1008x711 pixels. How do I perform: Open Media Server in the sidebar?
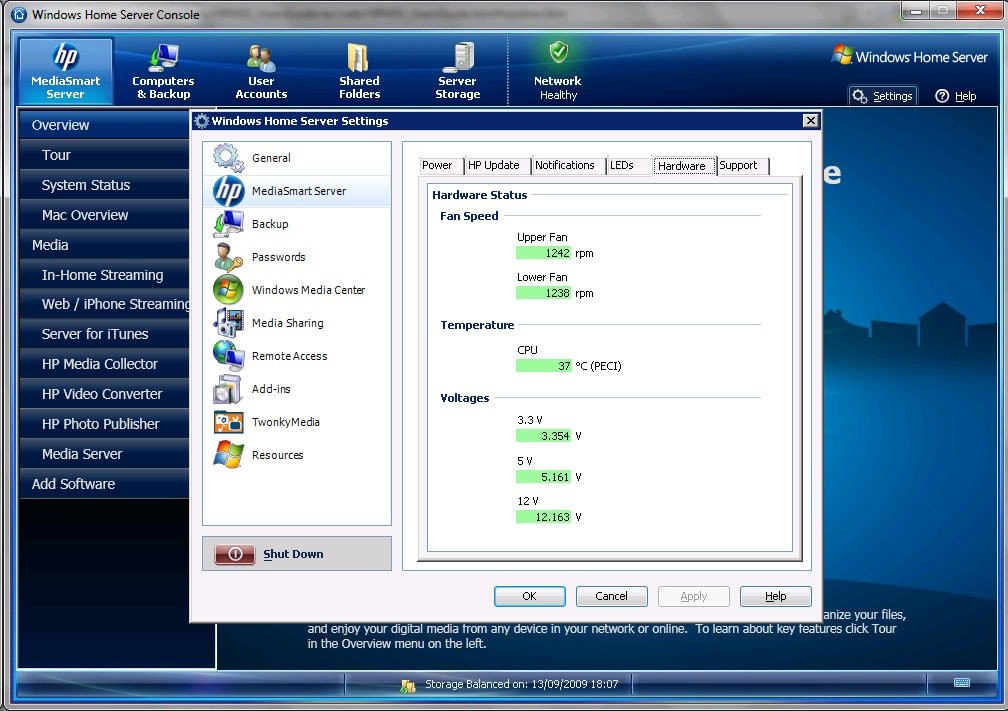pos(104,454)
